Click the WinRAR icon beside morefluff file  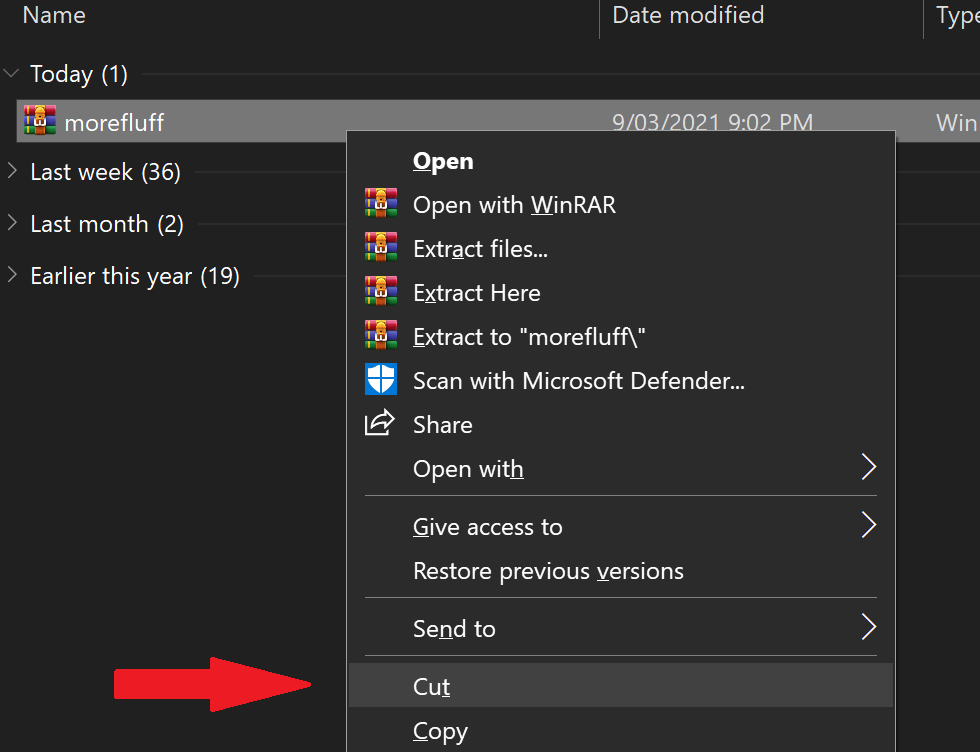point(40,122)
